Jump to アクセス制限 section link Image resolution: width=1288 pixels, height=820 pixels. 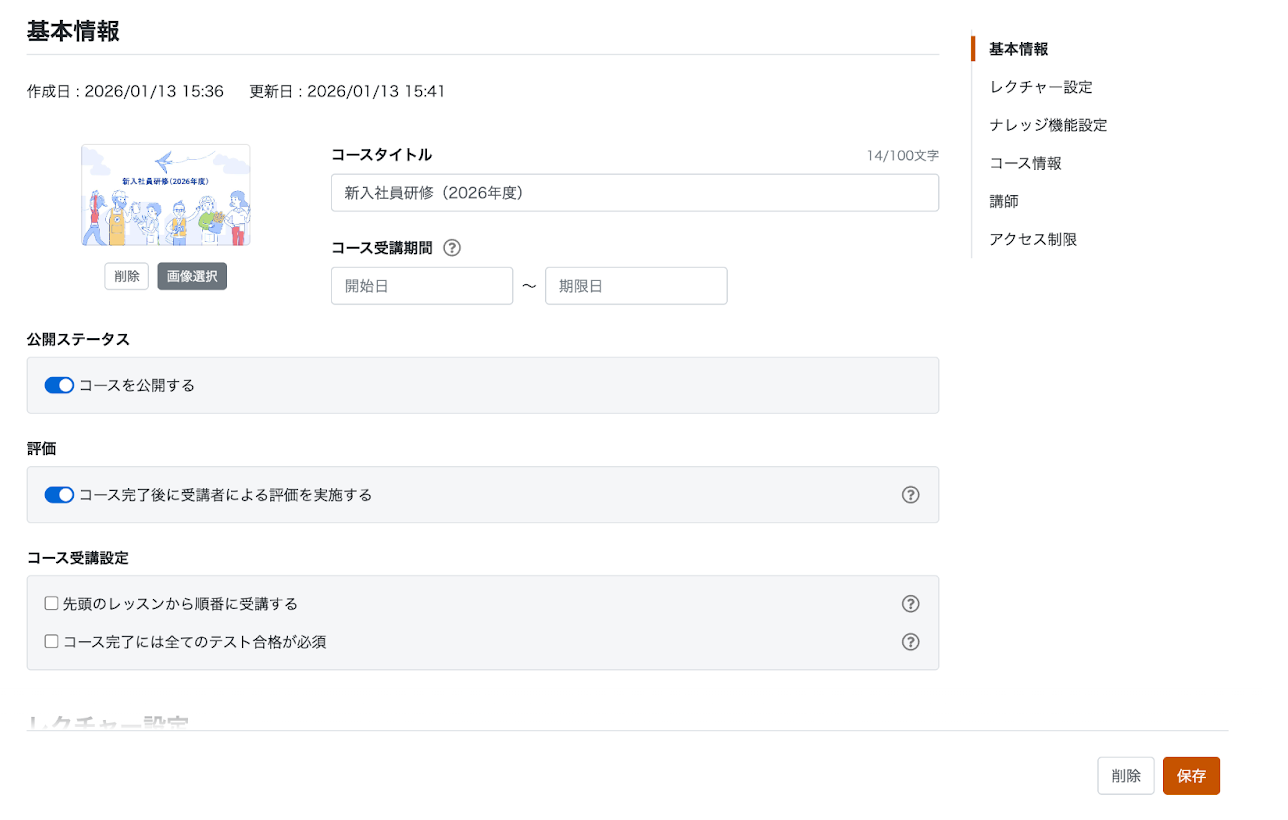point(1033,240)
